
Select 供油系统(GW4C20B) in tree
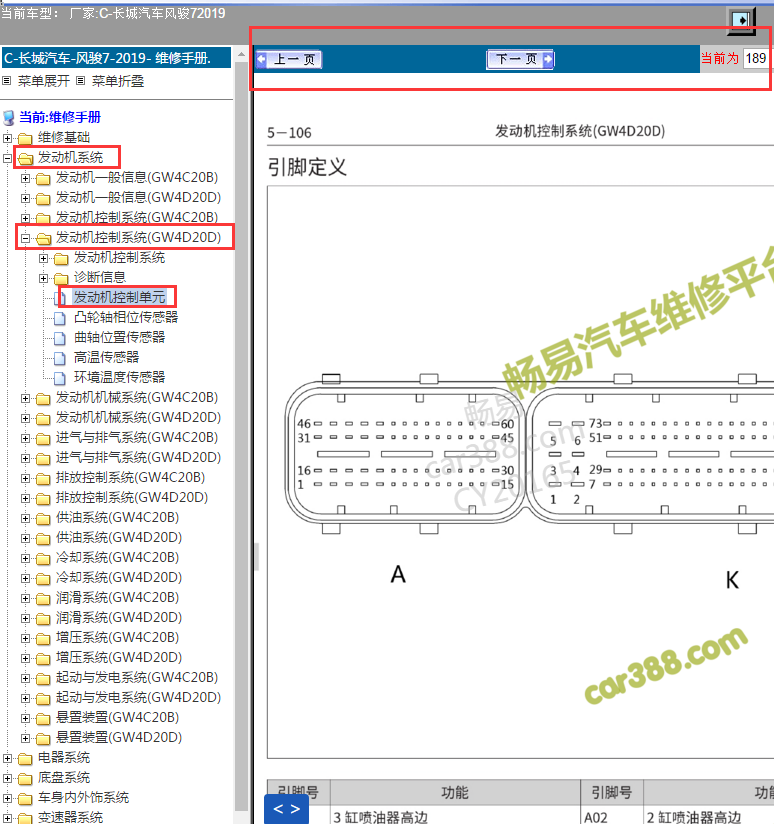click(117, 518)
